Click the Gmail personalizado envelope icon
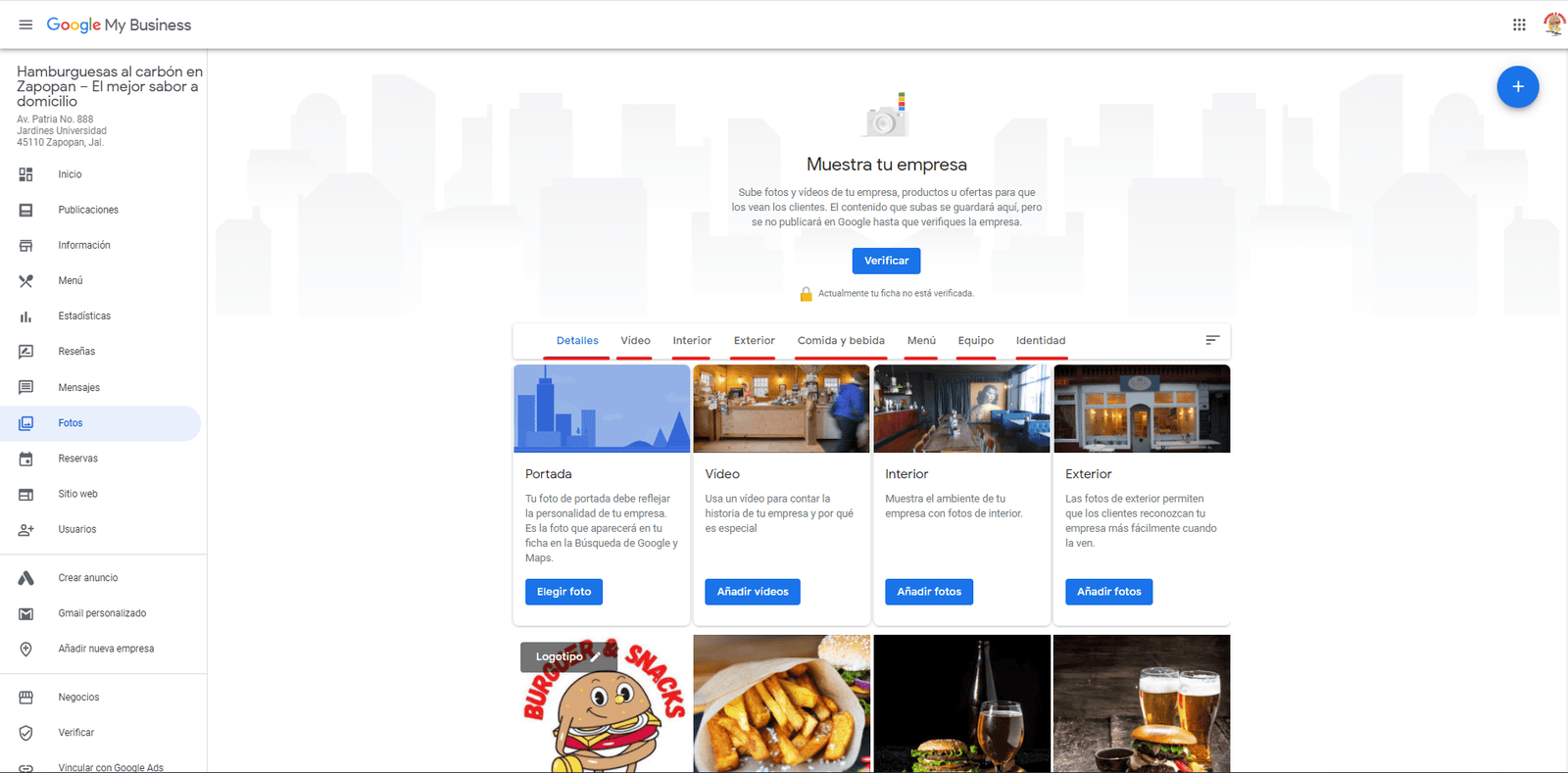This screenshot has width=1568, height=773. [25, 613]
